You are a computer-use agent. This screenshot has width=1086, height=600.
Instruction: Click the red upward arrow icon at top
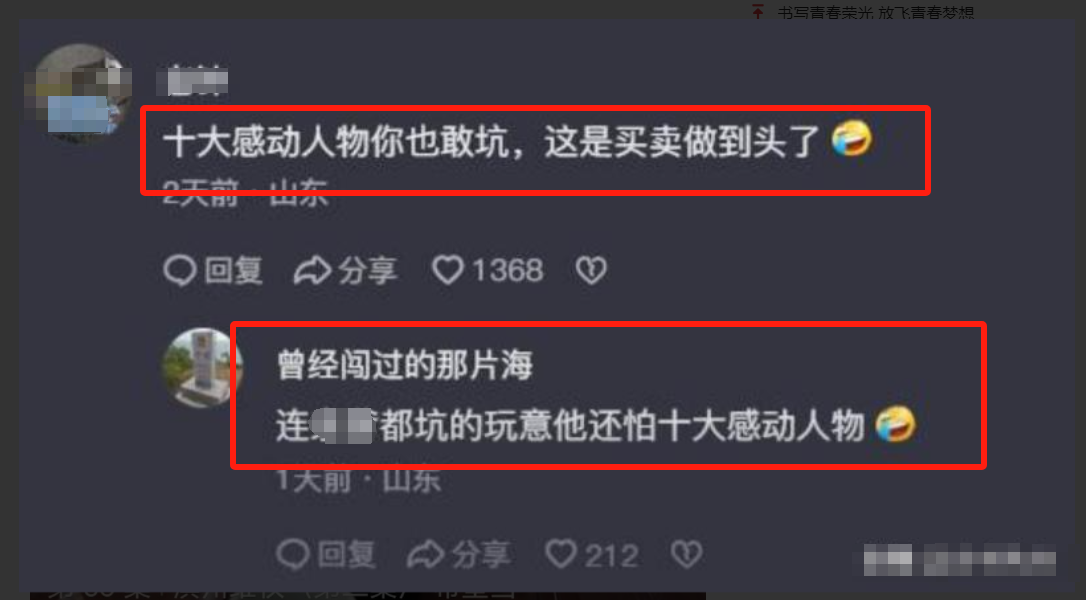(758, 12)
